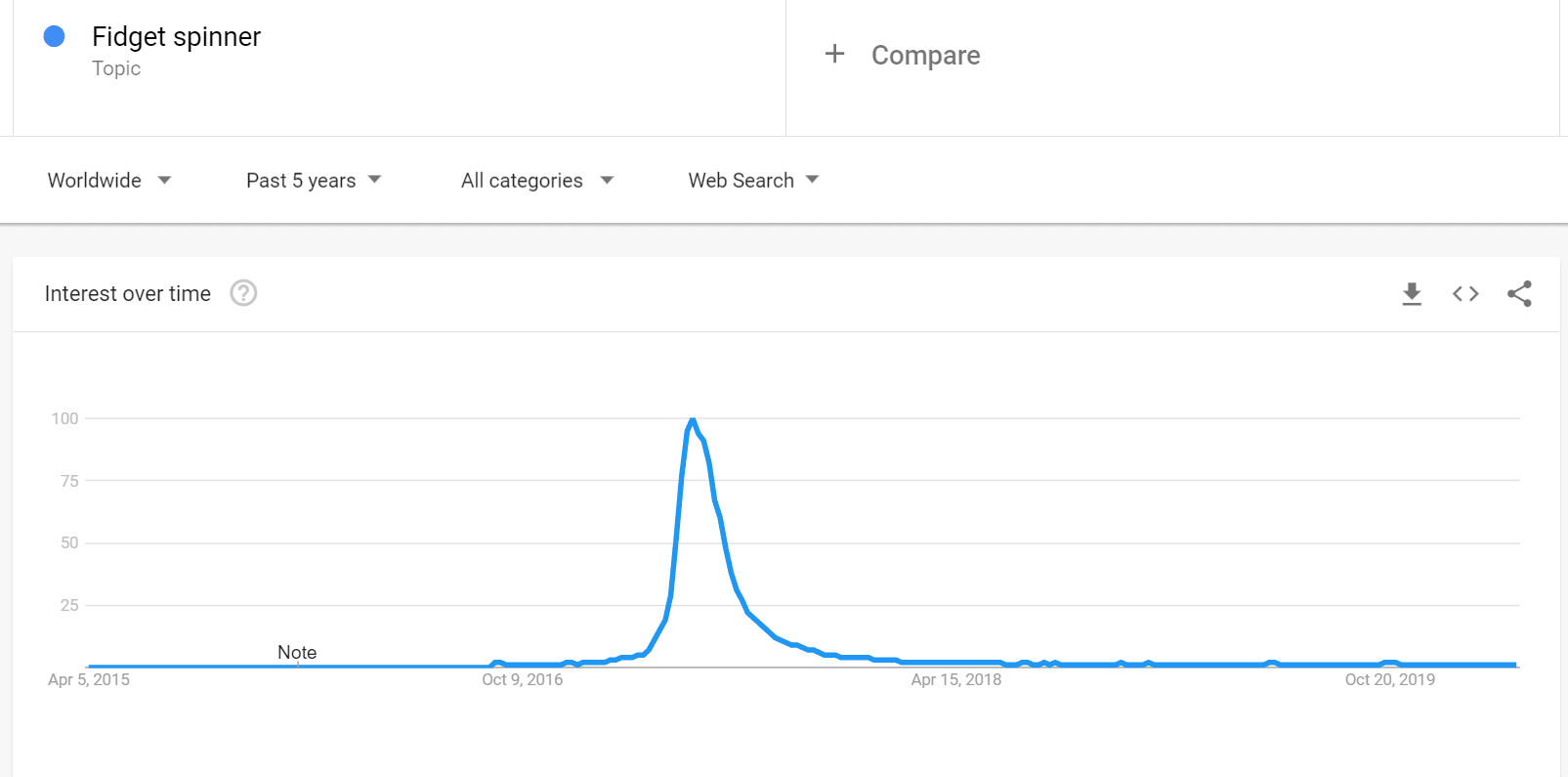Open the All categories dropdown
Image resolution: width=1568 pixels, height=777 pixels.
(522, 180)
